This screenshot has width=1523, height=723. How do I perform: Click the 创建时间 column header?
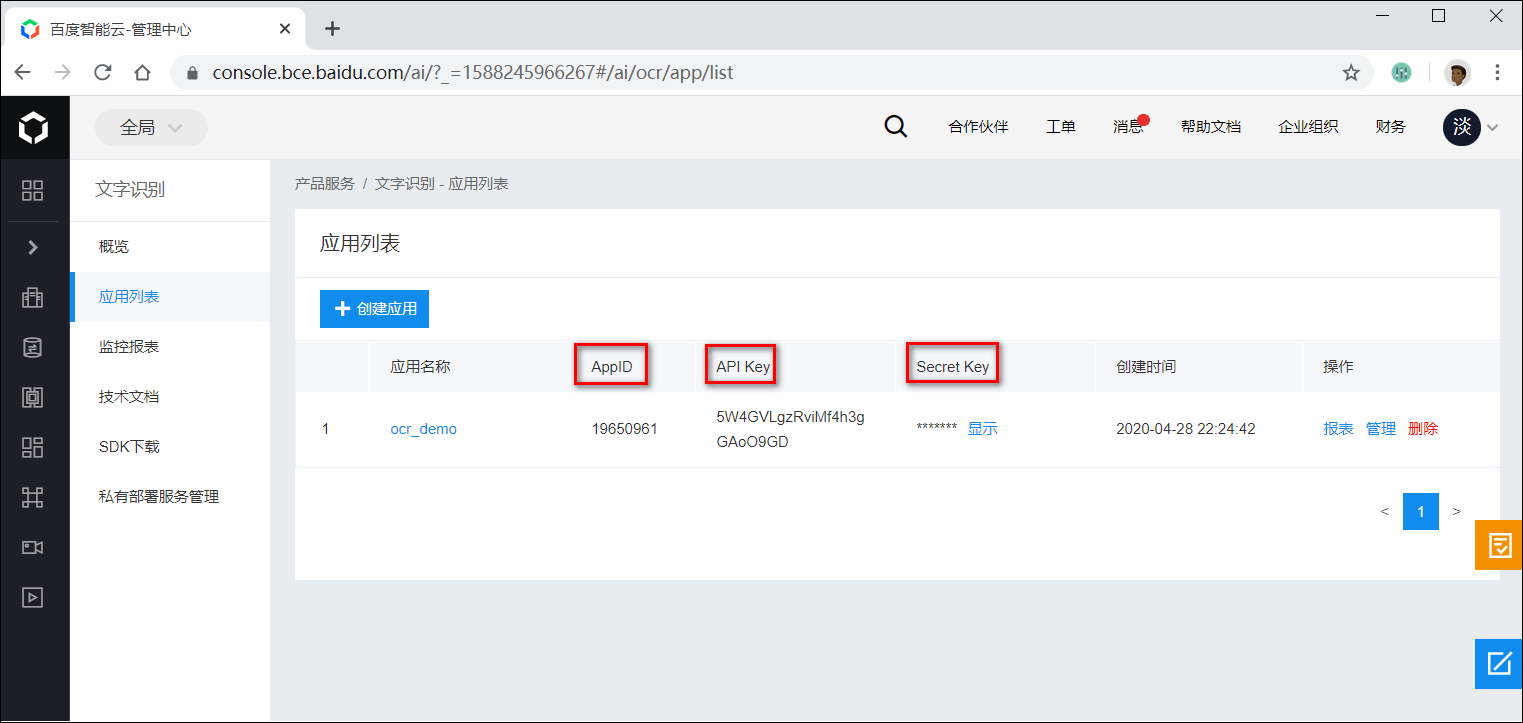click(1146, 367)
